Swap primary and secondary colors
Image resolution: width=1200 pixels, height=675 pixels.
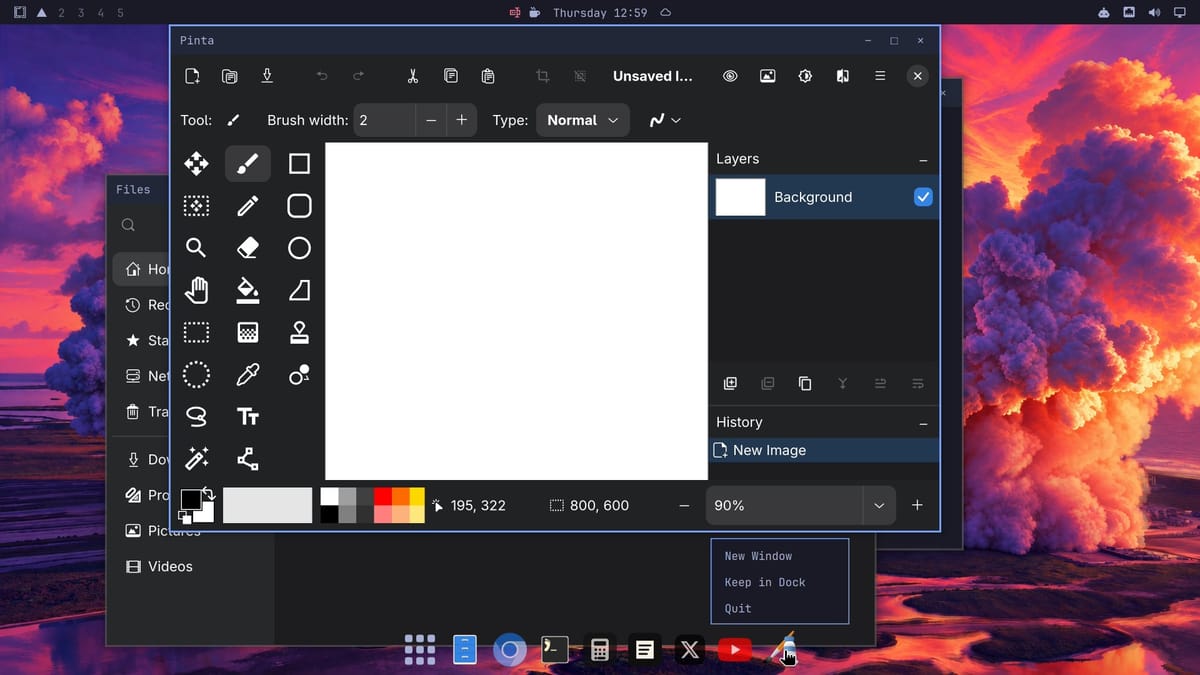pyautogui.click(x=208, y=493)
